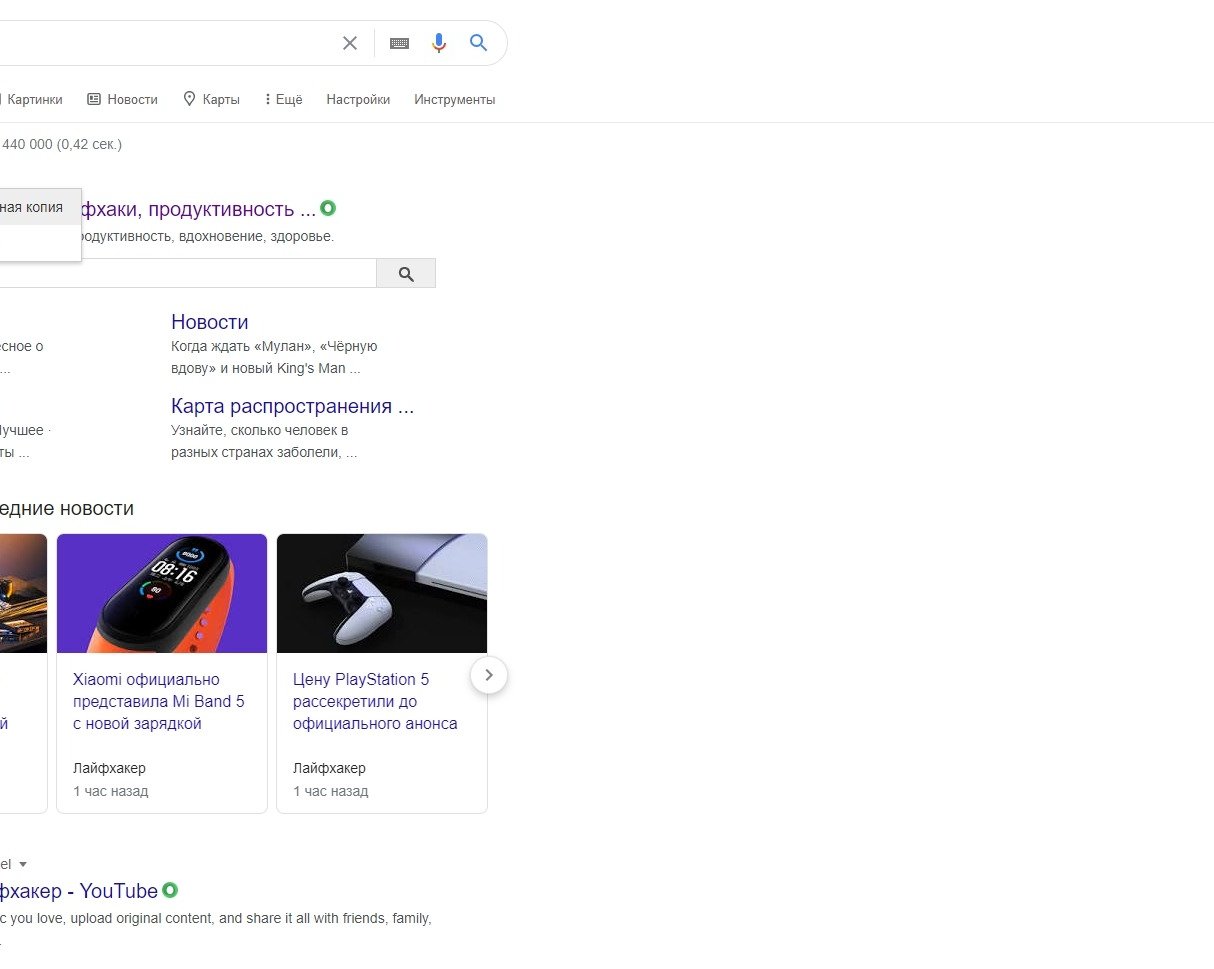Expand the Ещё menu
1214x969 pixels.
(284, 99)
